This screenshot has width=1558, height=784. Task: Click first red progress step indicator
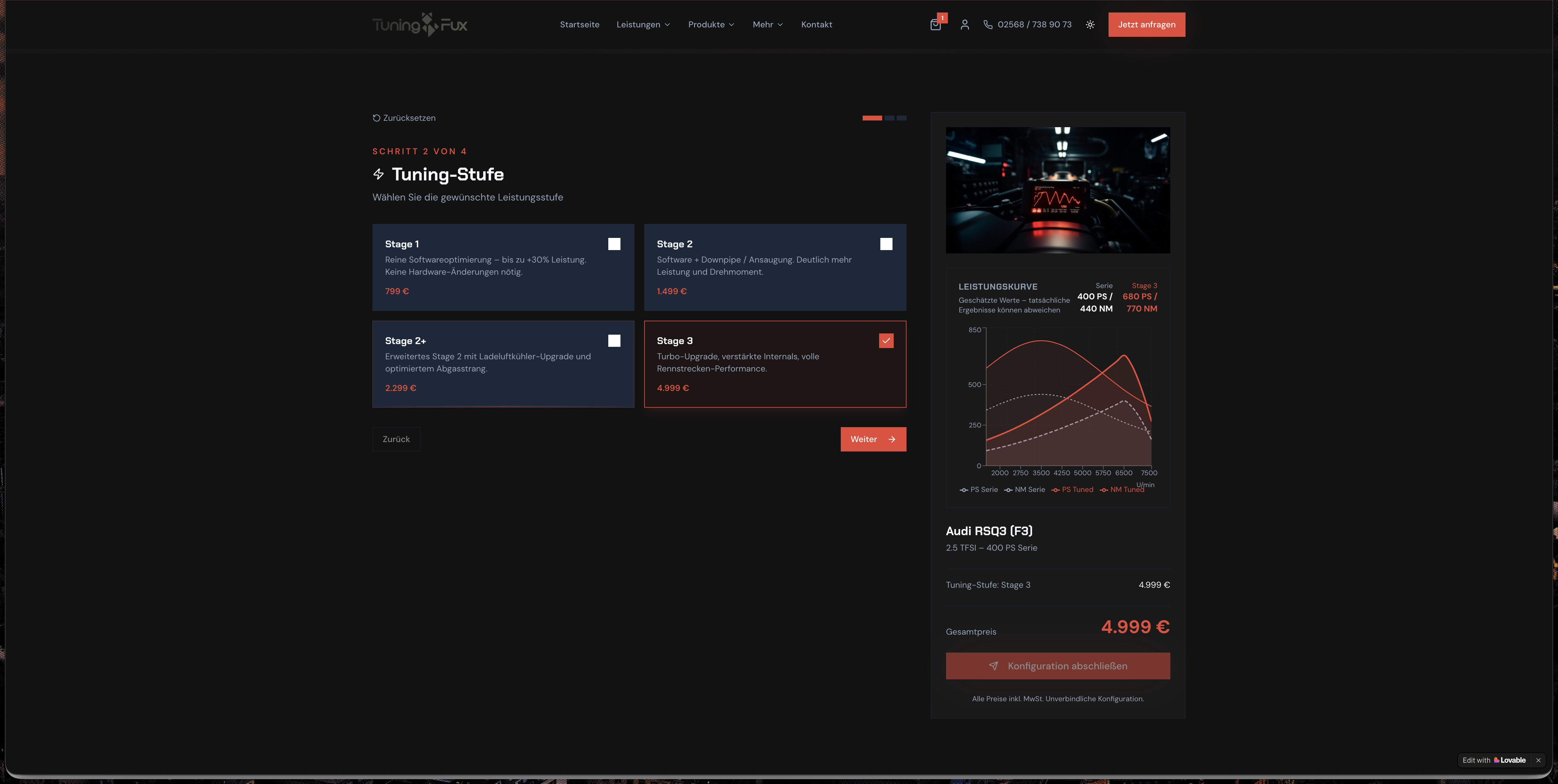click(x=872, y=118)
